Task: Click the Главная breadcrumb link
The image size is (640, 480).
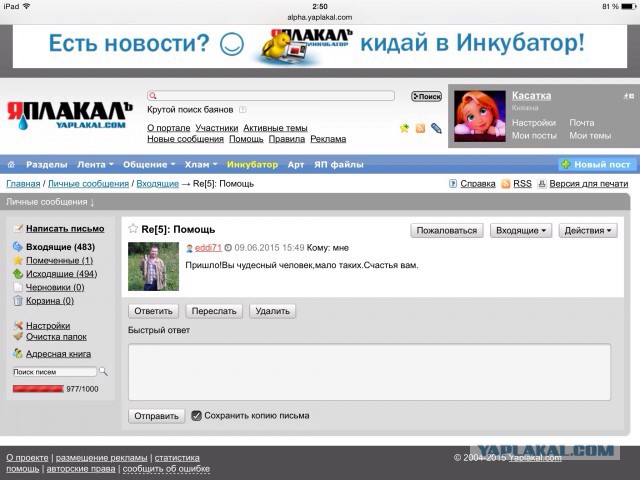Action: [x=23, y=184]
